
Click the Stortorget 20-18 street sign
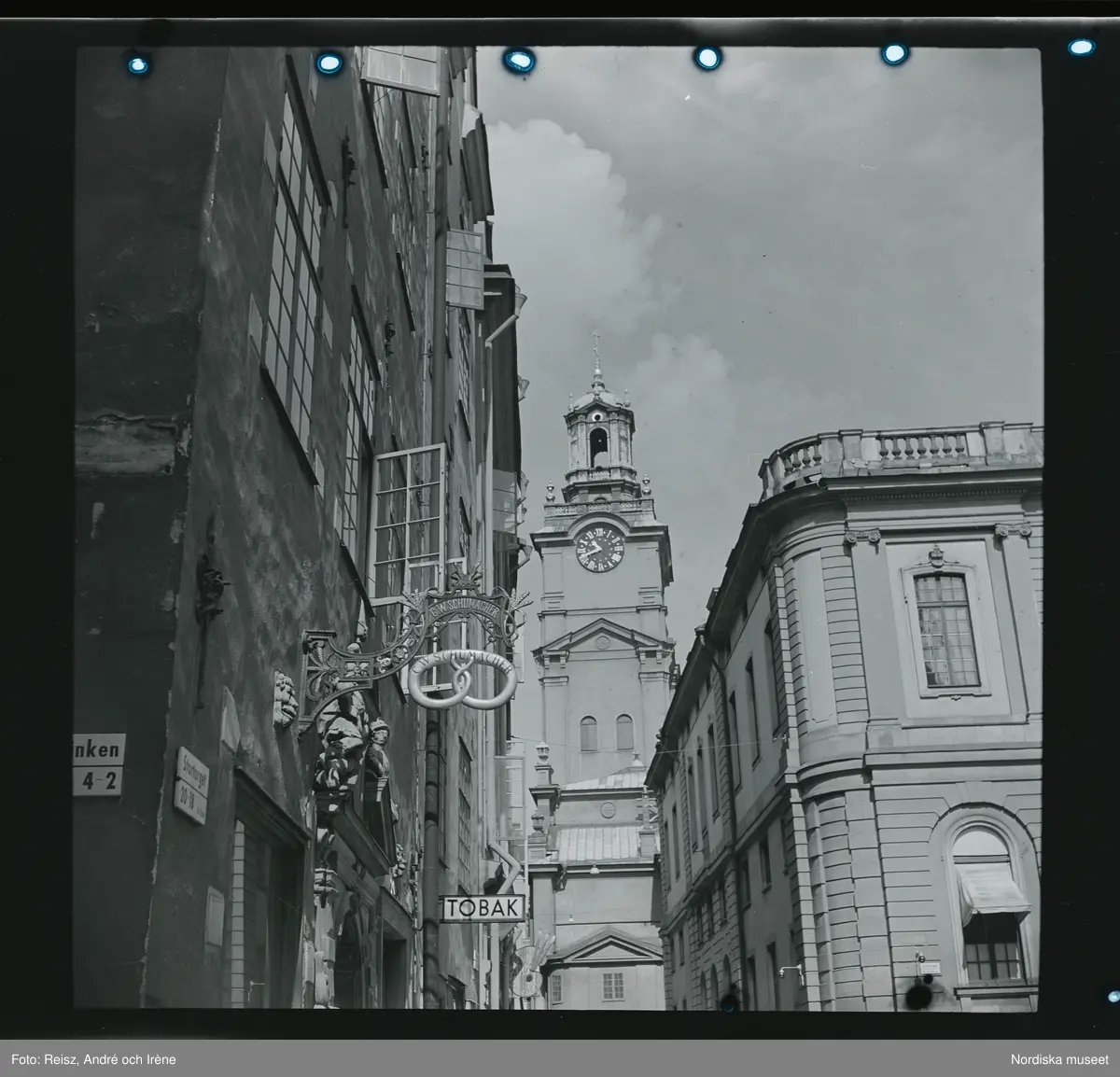click(x=190, y=785)
